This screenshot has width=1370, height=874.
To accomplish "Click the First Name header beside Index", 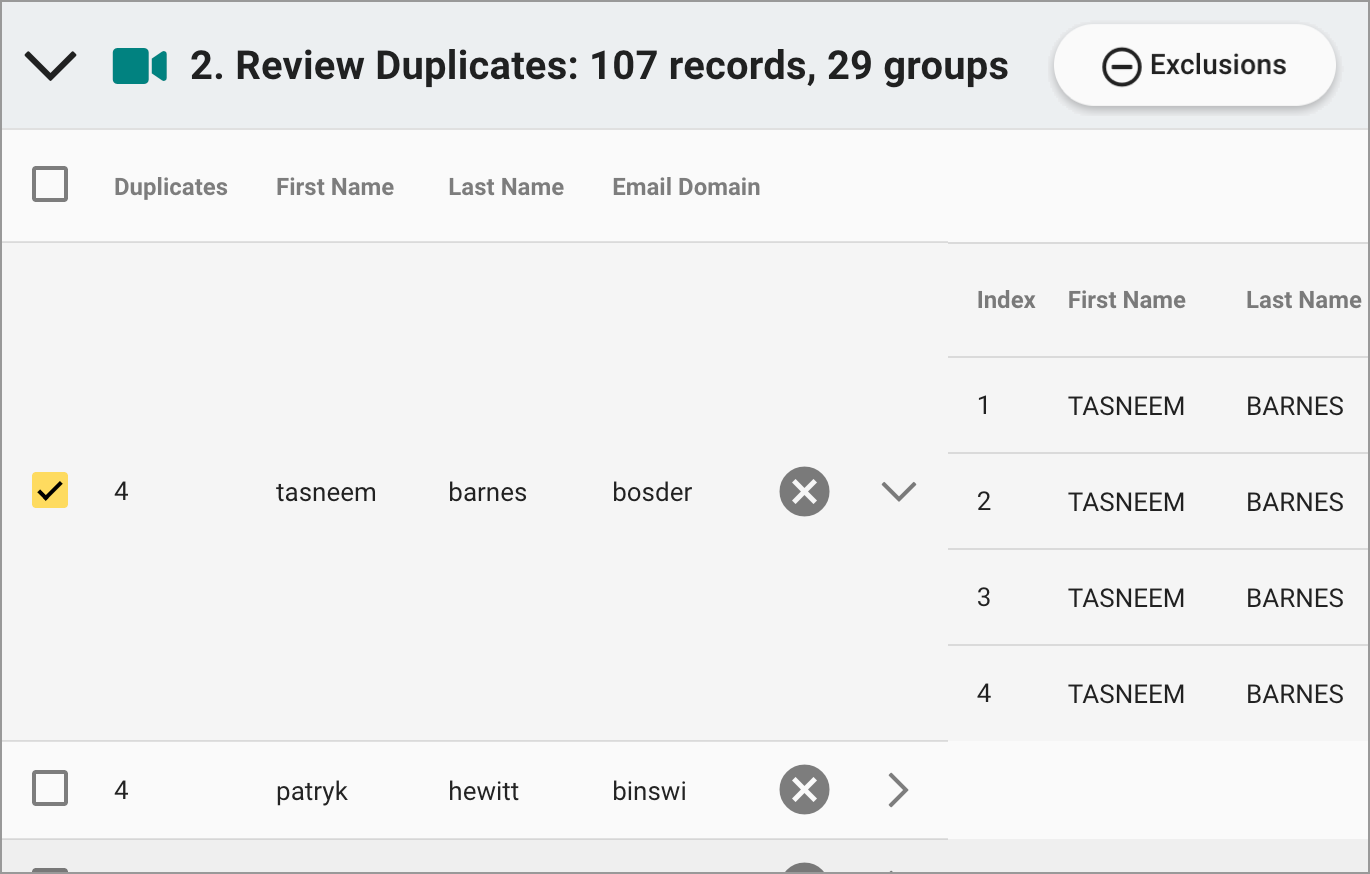I will pyautogui.click(x=1127, y=300).
